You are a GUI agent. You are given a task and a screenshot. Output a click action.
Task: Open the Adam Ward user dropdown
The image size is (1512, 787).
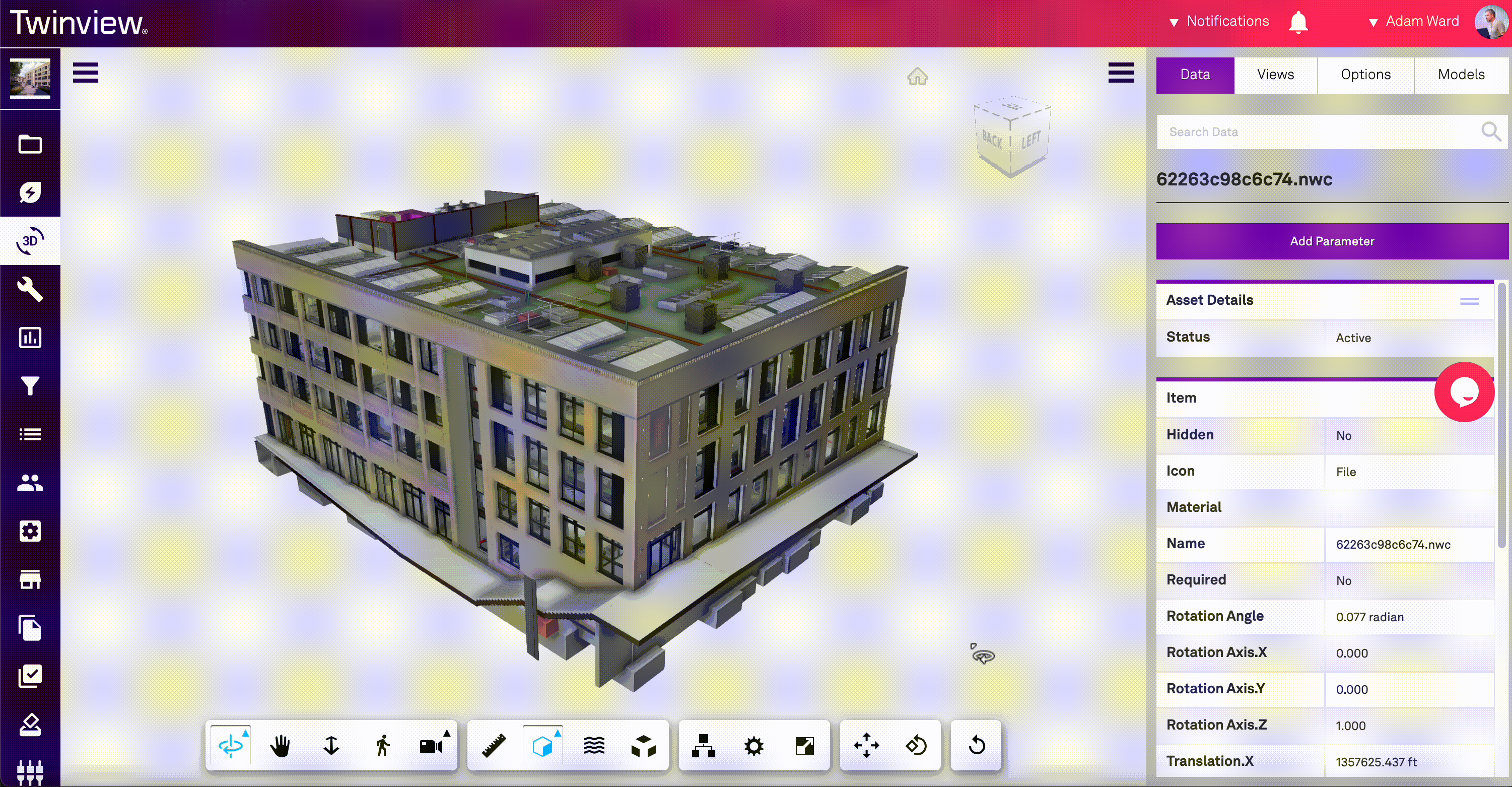click(x=1421, y=22)
